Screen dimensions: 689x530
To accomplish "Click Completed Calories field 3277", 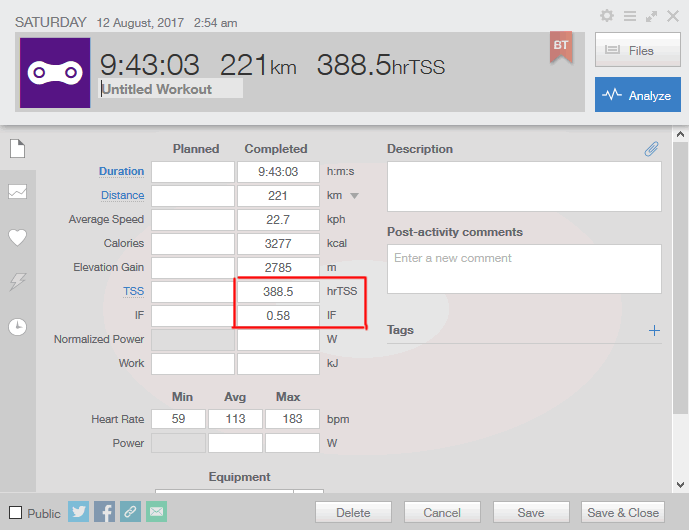I will (278, 243).
